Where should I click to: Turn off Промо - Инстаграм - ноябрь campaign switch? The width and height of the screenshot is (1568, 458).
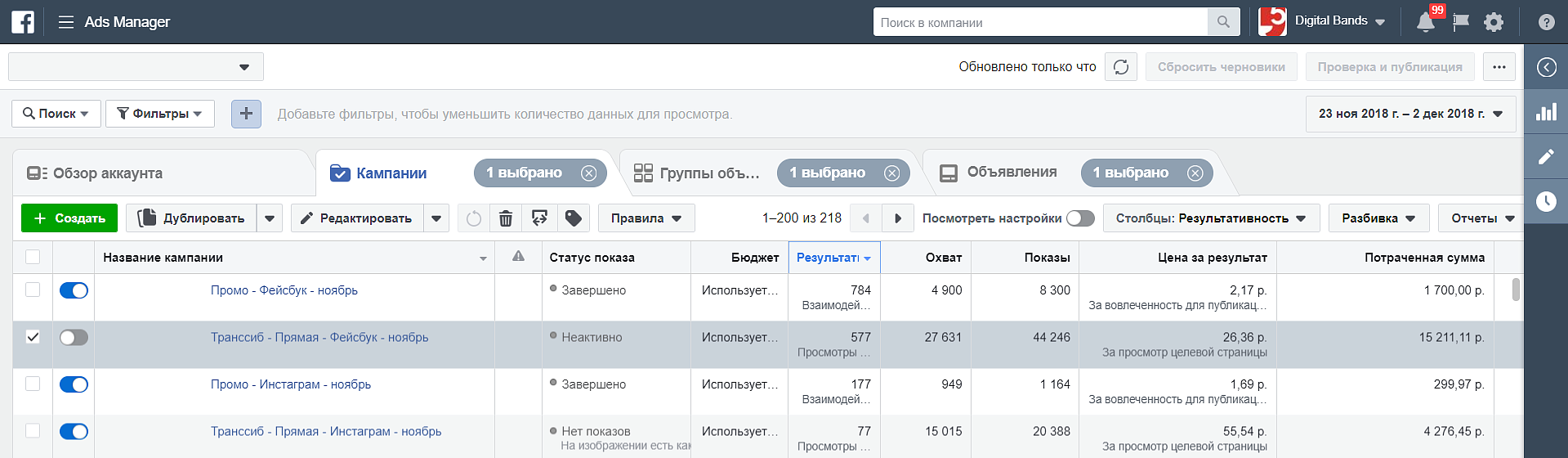(74, 384)
